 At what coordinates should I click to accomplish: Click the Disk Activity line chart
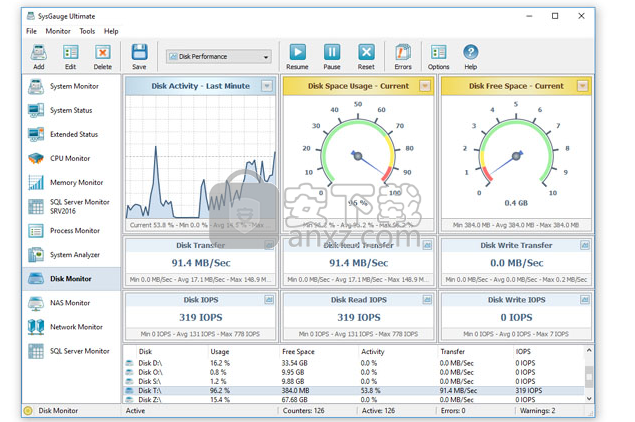click(201, 158)
